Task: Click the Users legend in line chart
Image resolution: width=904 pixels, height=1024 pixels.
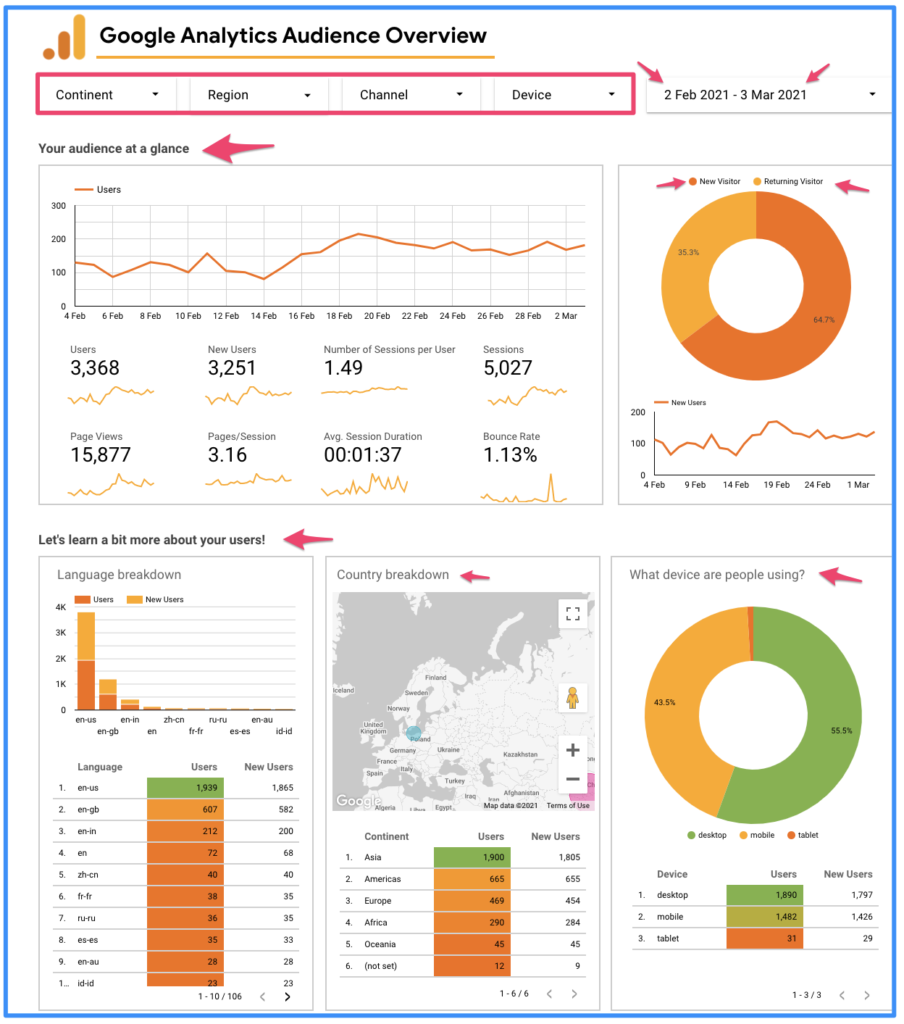Action: point(98,189)
